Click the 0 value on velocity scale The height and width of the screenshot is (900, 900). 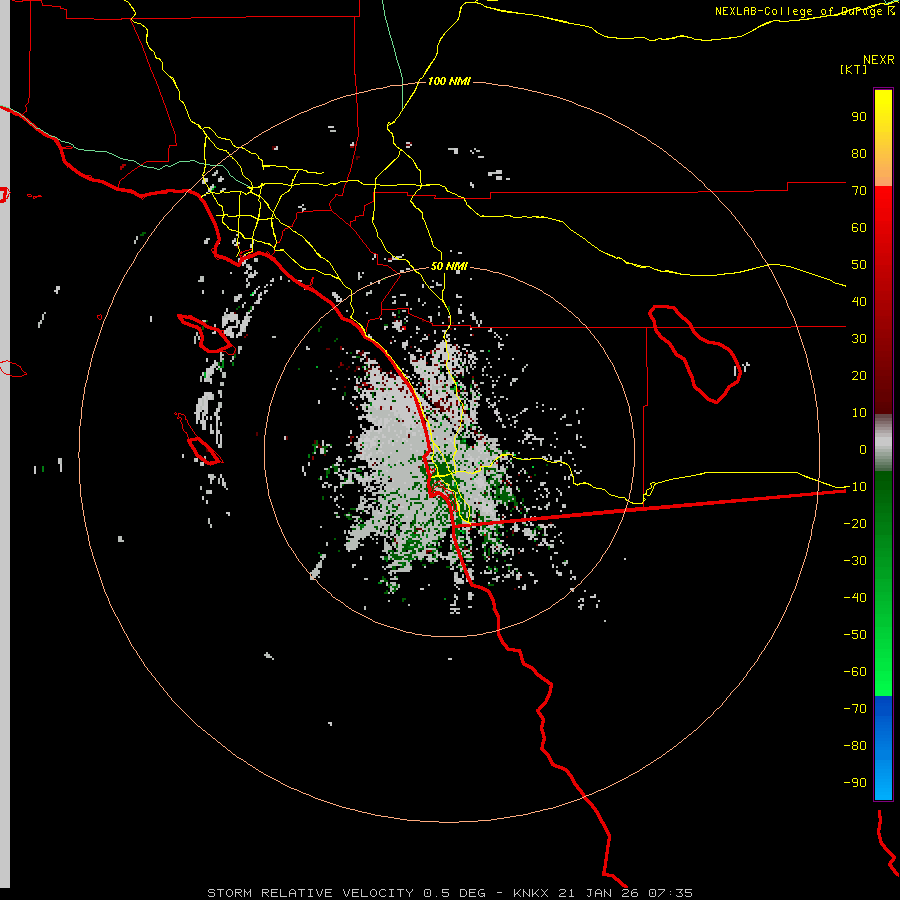(x=863, y=450)
